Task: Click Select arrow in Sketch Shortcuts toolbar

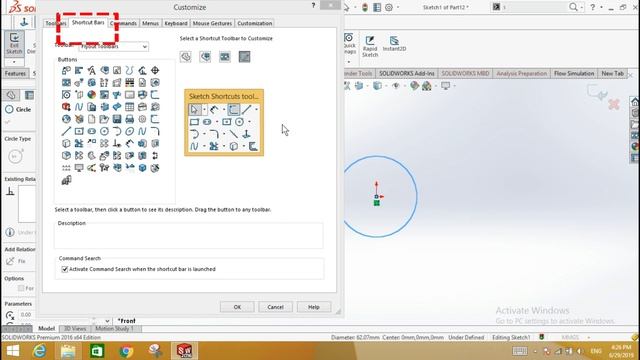Action: click(x=195, y=109)
